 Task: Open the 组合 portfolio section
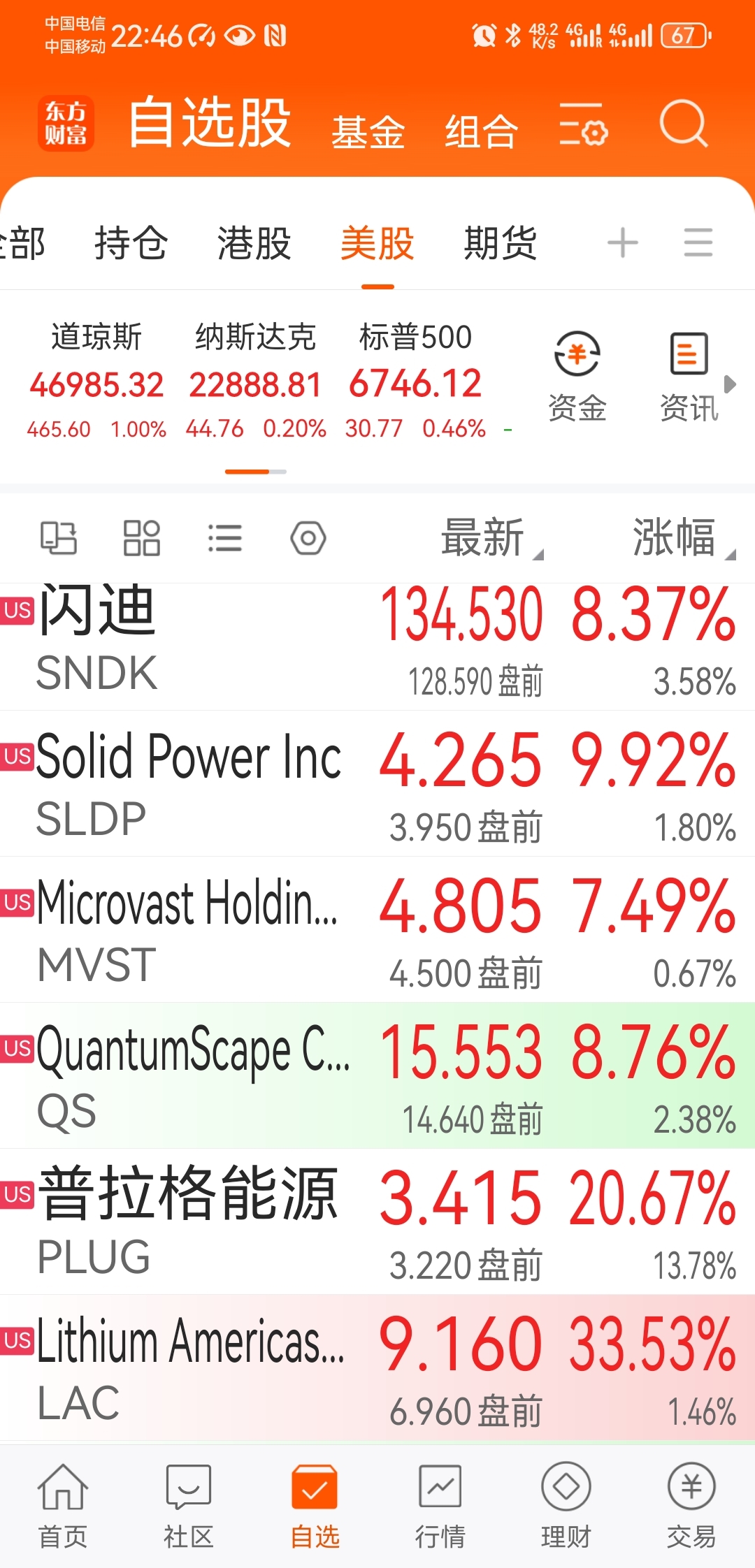tap(482, 131)
